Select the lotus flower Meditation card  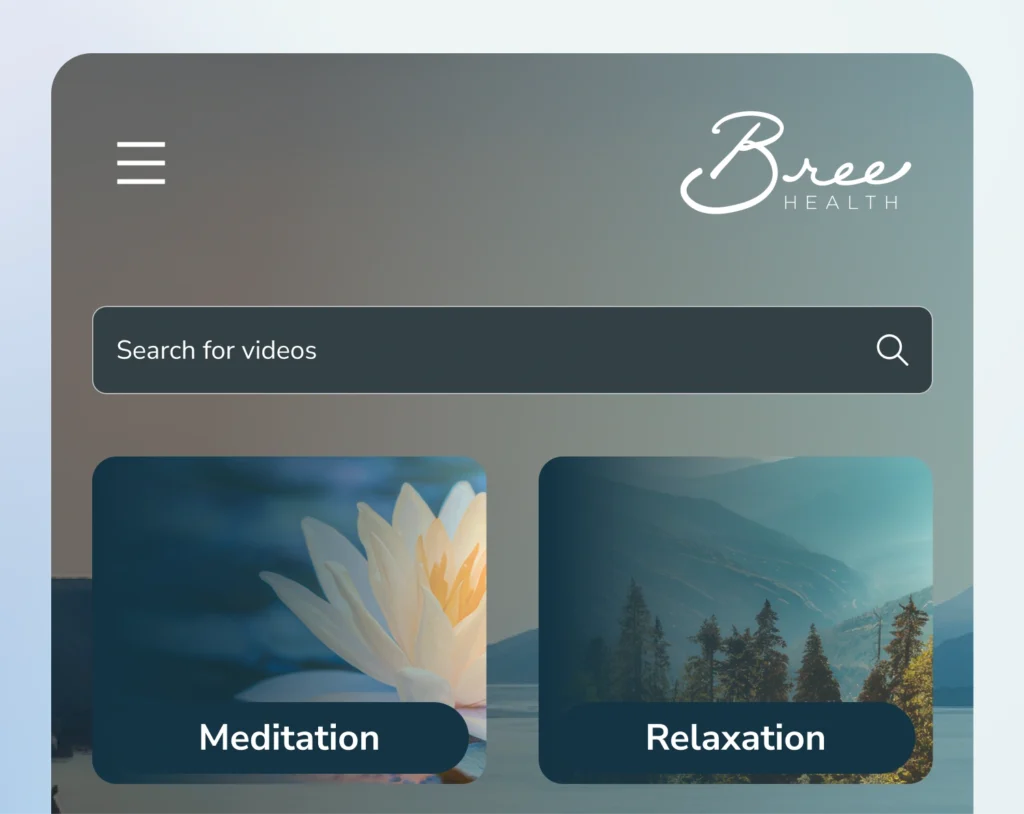(289, 619)
